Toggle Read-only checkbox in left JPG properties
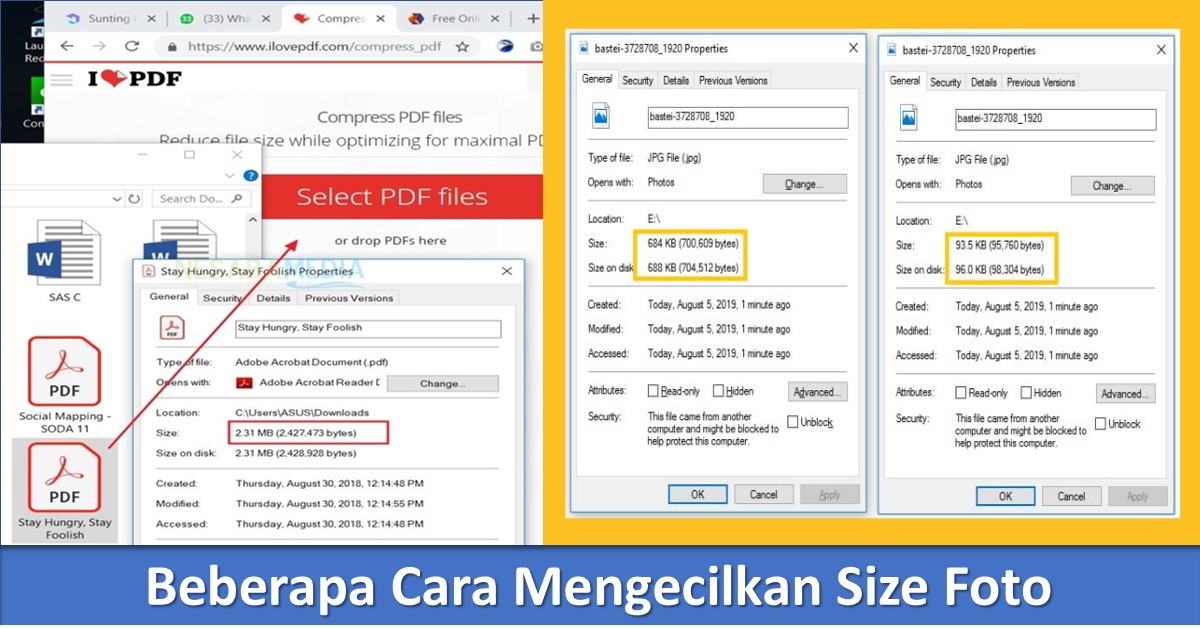 [x=653, y=391]
